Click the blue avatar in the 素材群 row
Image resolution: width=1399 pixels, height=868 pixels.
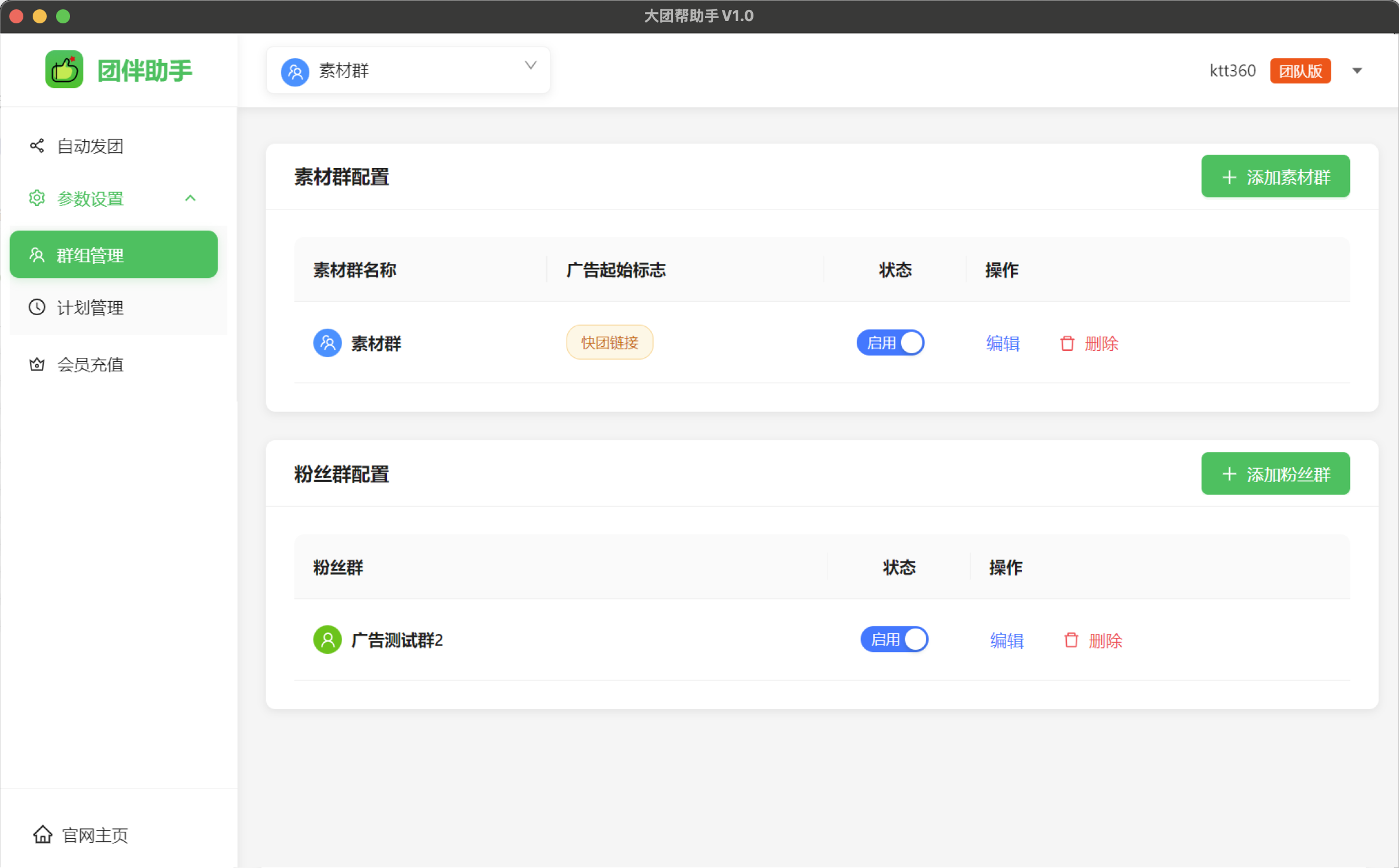(327, 343)
